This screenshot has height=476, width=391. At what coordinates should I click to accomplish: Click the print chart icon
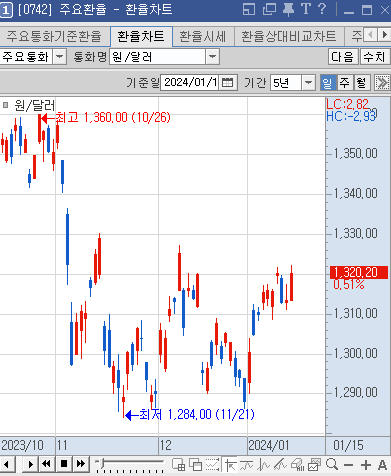(x=298, y=465)
